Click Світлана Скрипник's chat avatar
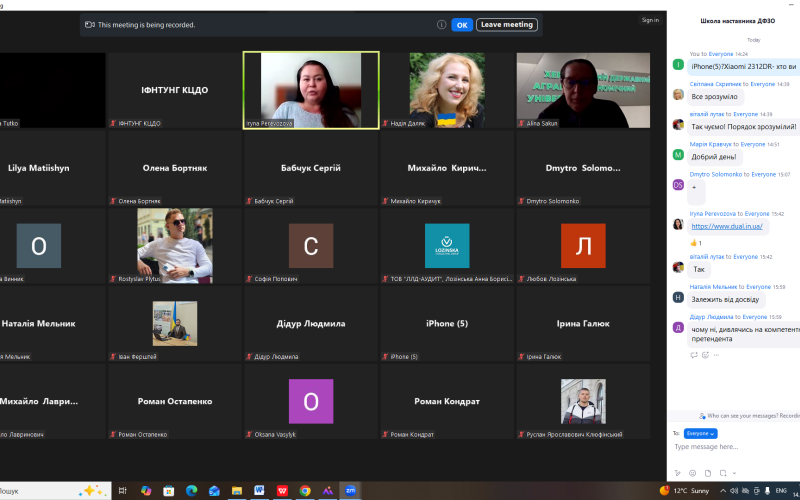Screen dimensions: 800x500 [x=678, y=94]
